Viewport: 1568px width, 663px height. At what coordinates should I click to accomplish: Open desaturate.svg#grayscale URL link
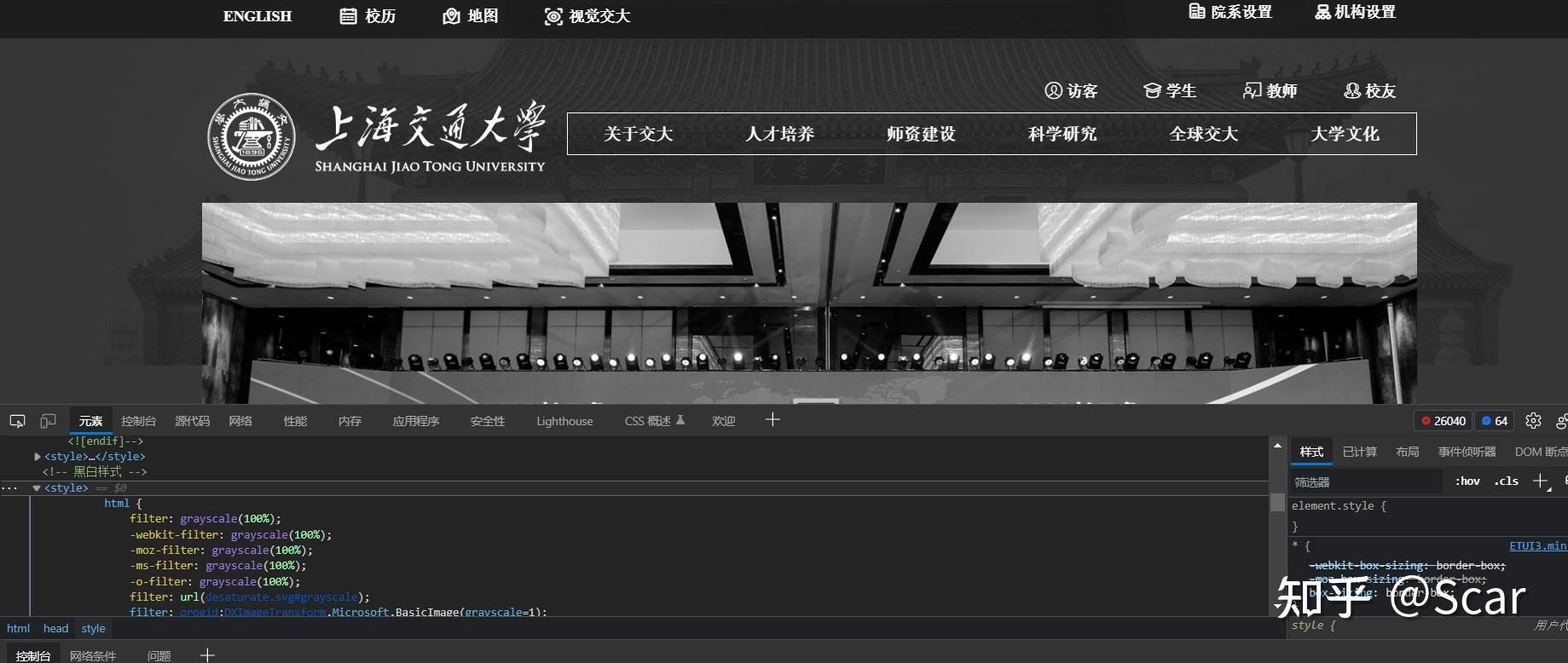(281, 597)
